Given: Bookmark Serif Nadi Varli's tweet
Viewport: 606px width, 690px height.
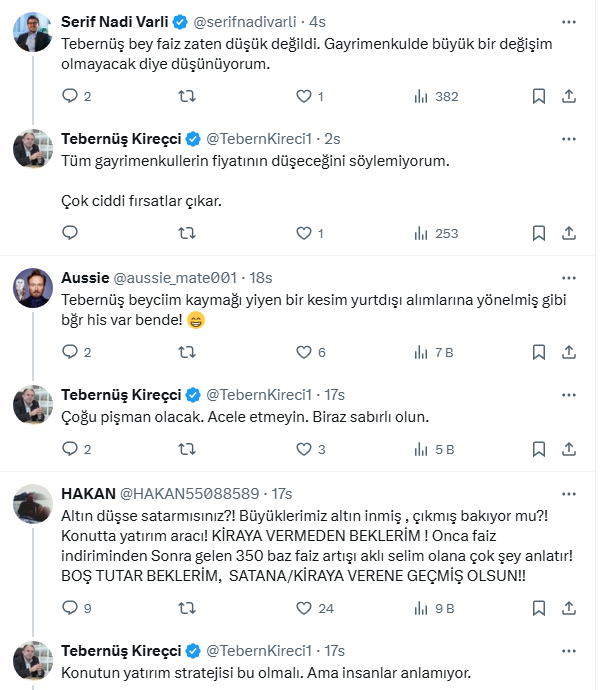Looking at the screenshot, I should pyautogui.click(x=538, y=96).
